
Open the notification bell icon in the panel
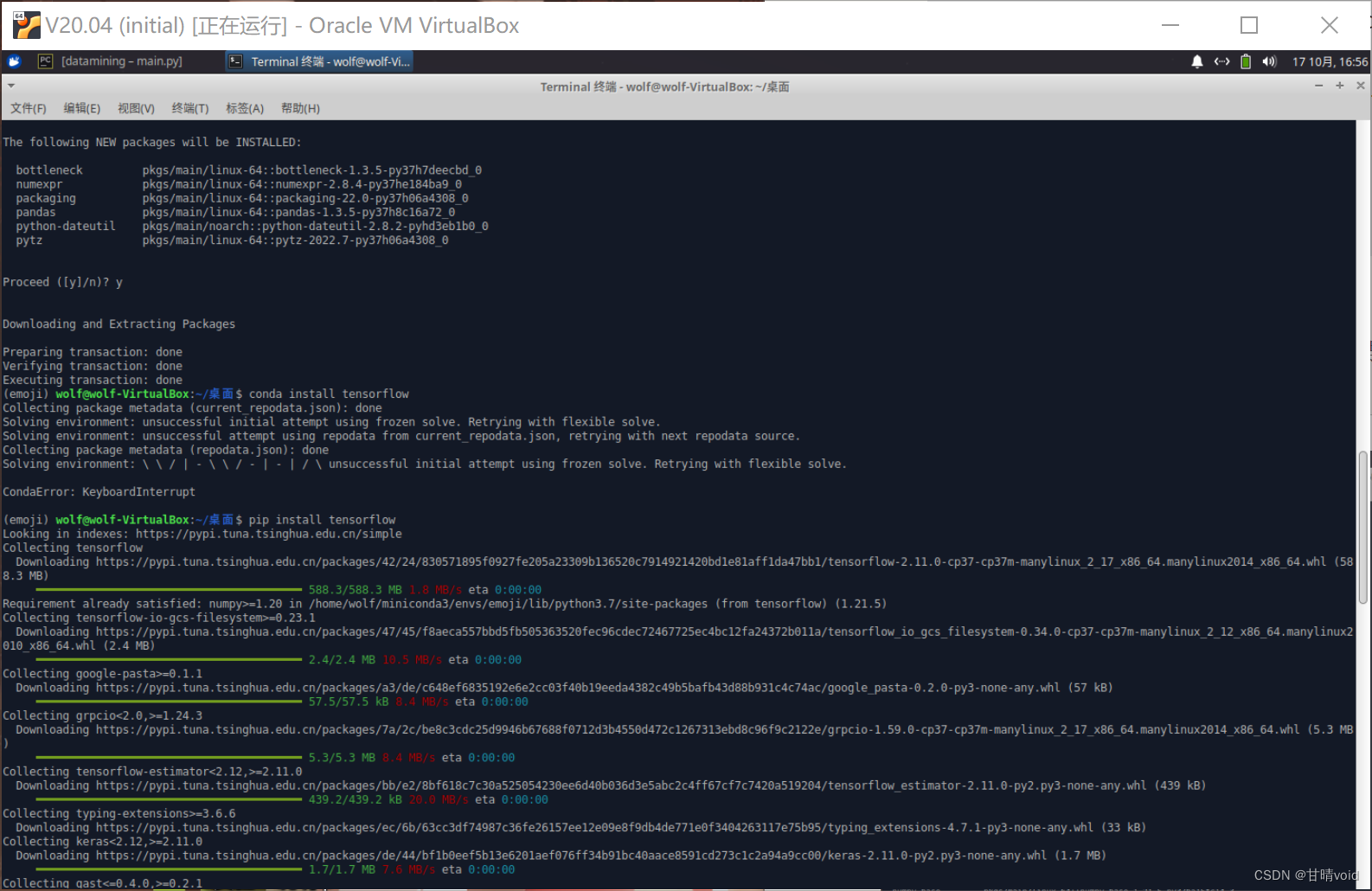(x=1197, y=61)
